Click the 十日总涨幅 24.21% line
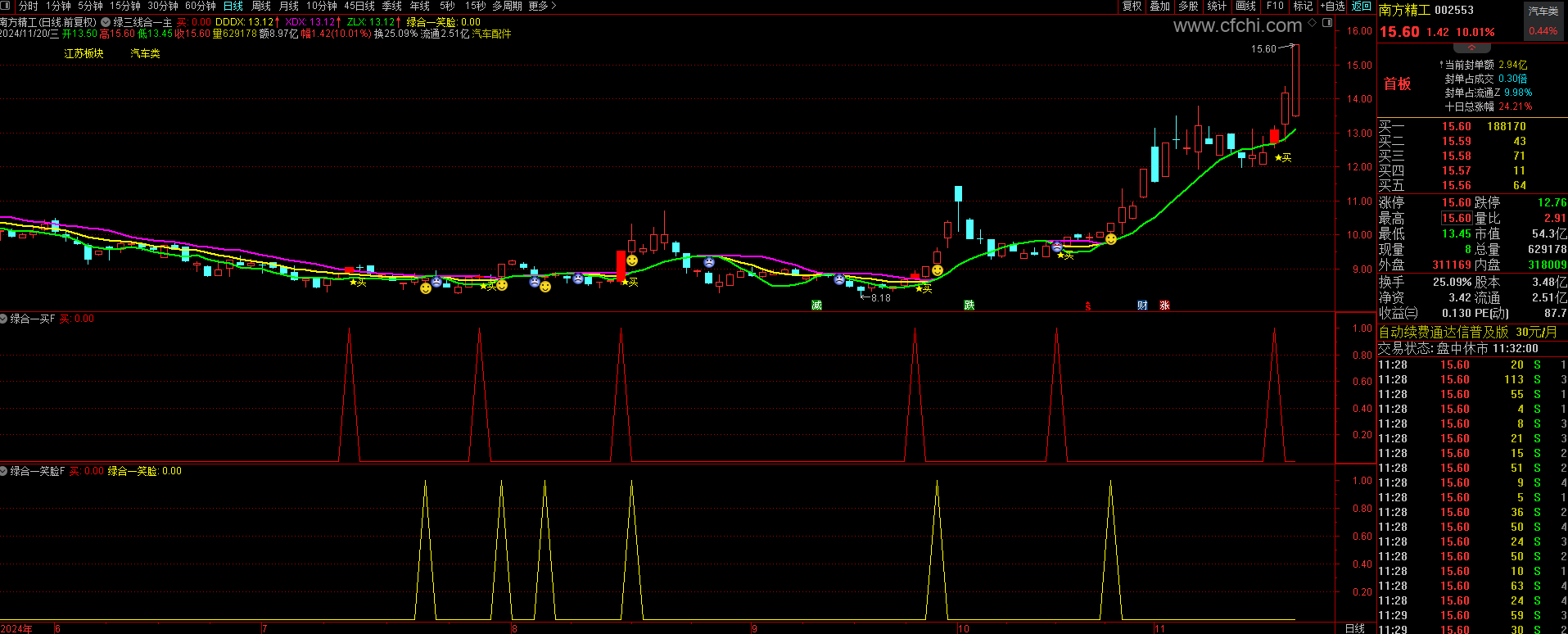 coord(1489,106)
